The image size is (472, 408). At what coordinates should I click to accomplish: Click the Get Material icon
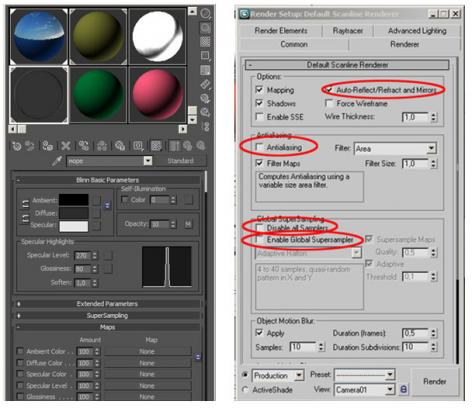click(x=16, y=146)
